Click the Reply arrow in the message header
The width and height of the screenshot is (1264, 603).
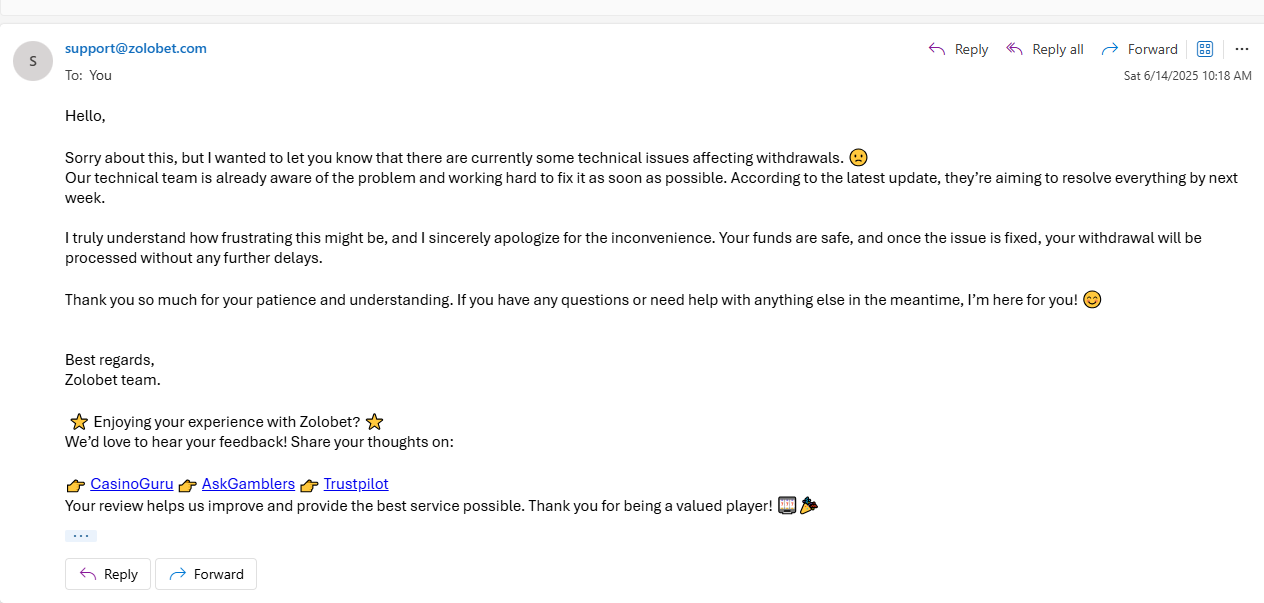point(958,49)
